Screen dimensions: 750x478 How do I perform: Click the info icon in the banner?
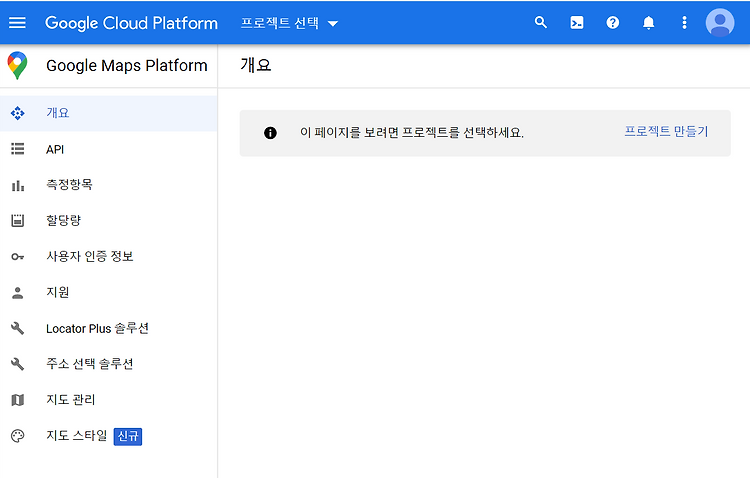(270, 133)
